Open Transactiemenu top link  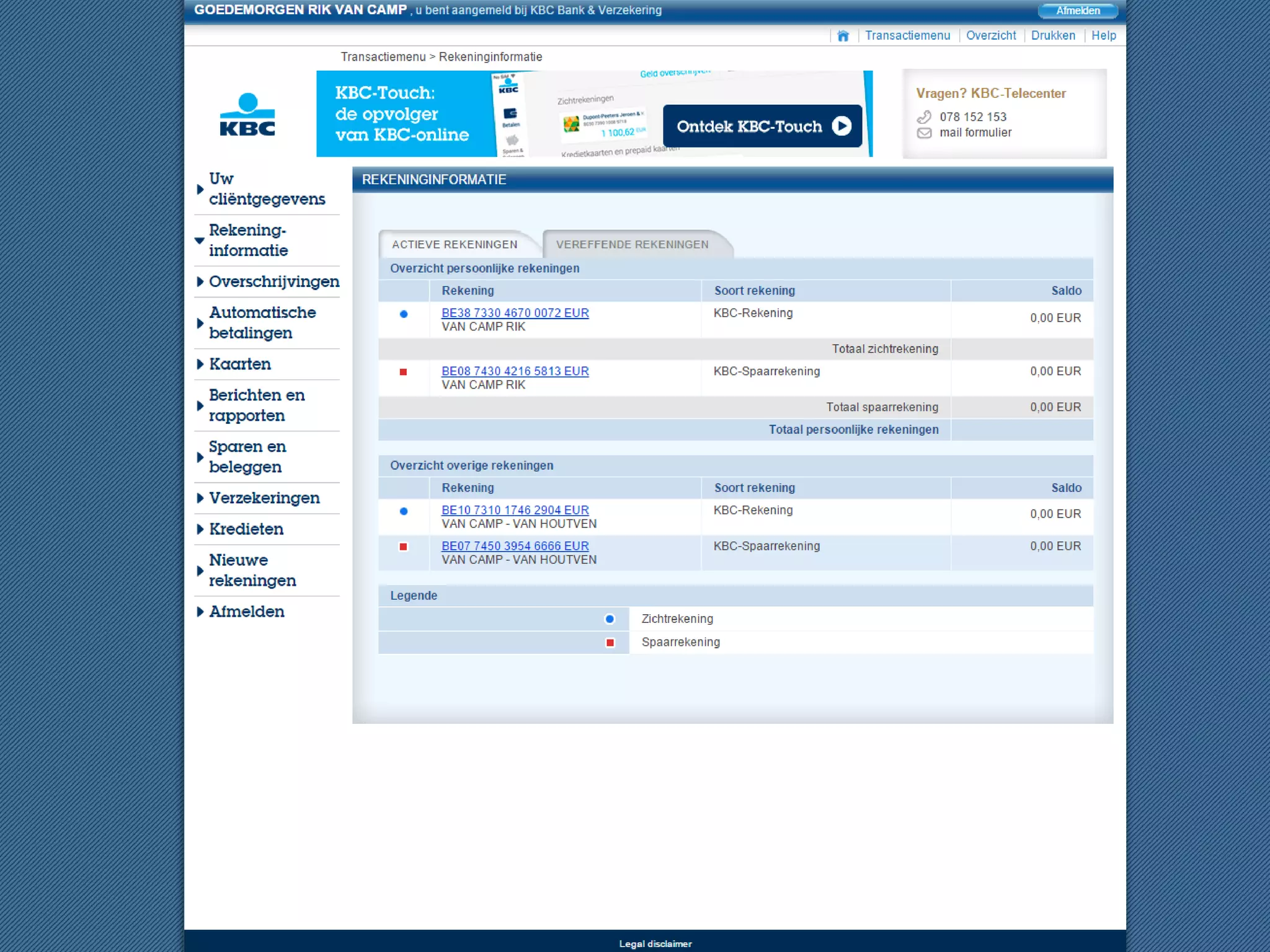click(x=907, y=35)
